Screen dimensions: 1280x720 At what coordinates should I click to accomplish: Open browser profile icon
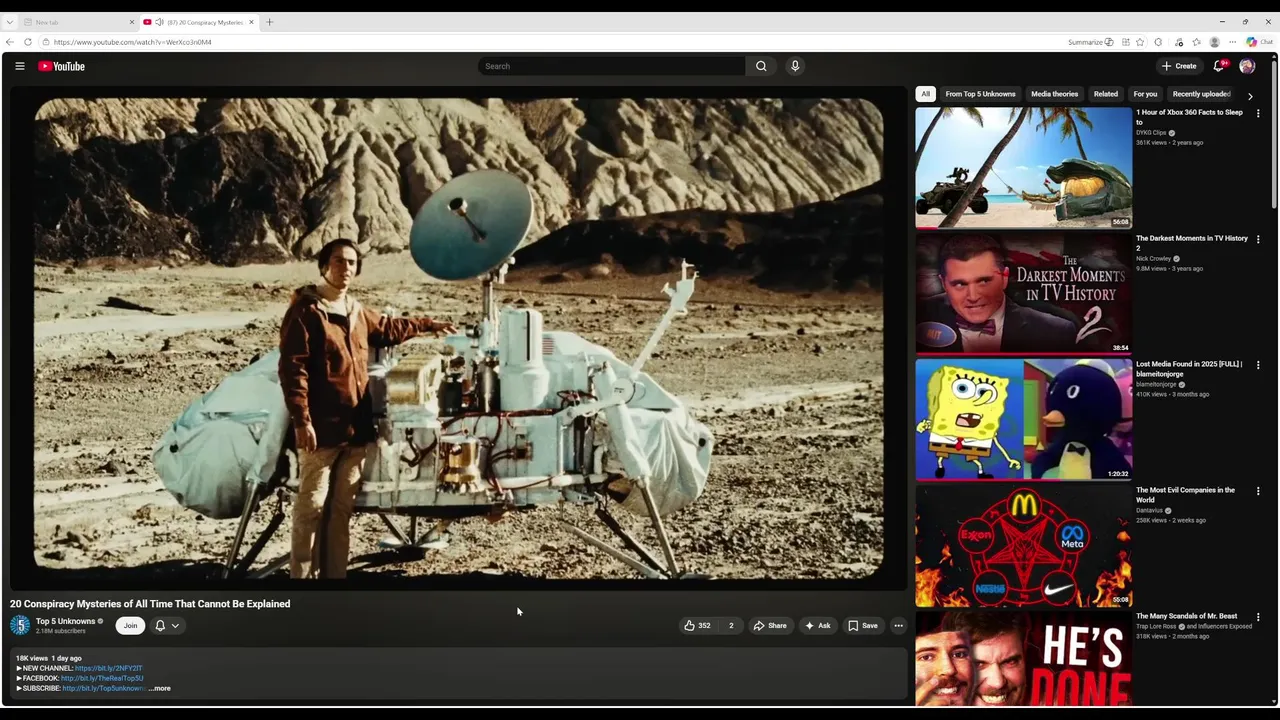click(x=1214, y=42)
